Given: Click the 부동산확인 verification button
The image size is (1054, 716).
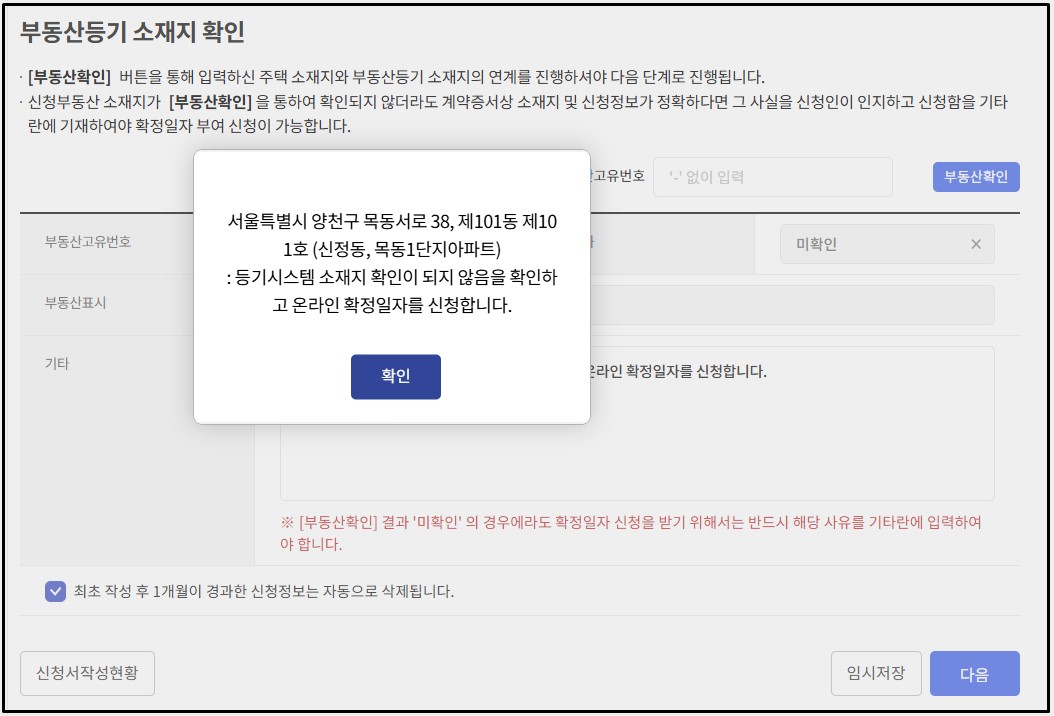Looking at the screenshot, I should (975, 176).
